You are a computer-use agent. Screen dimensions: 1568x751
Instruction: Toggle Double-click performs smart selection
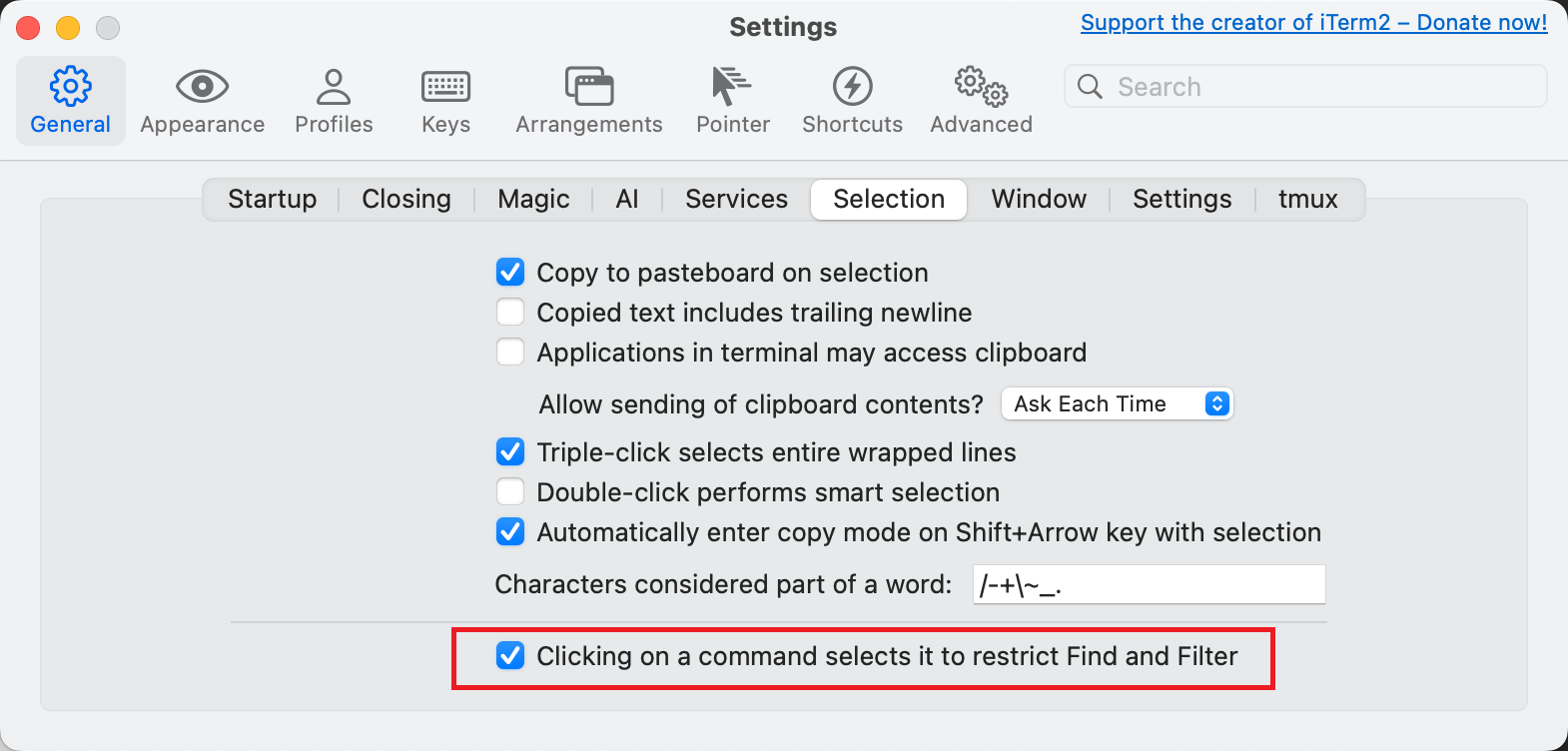510,492
